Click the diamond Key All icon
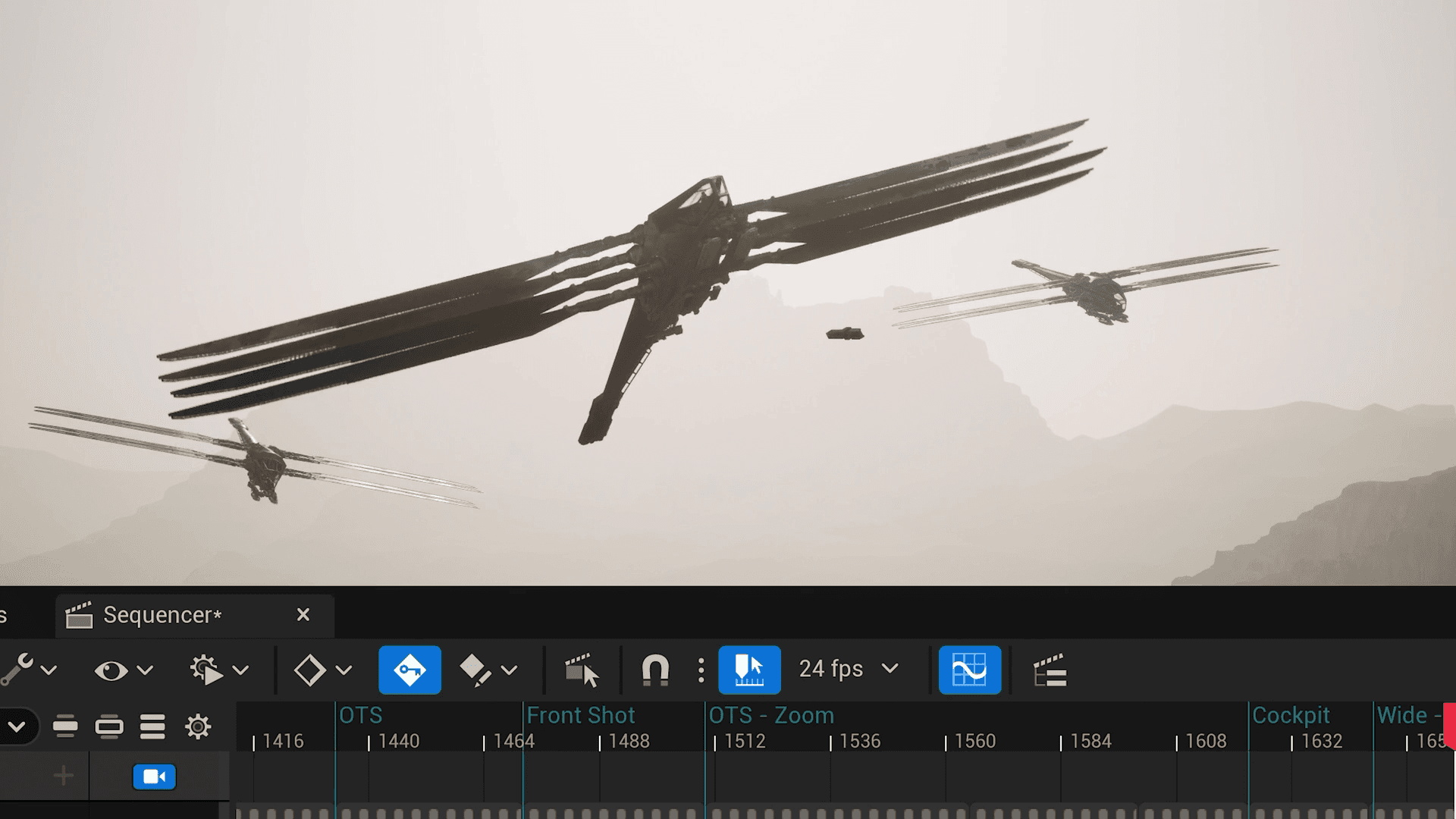 (x=310, y=670)
